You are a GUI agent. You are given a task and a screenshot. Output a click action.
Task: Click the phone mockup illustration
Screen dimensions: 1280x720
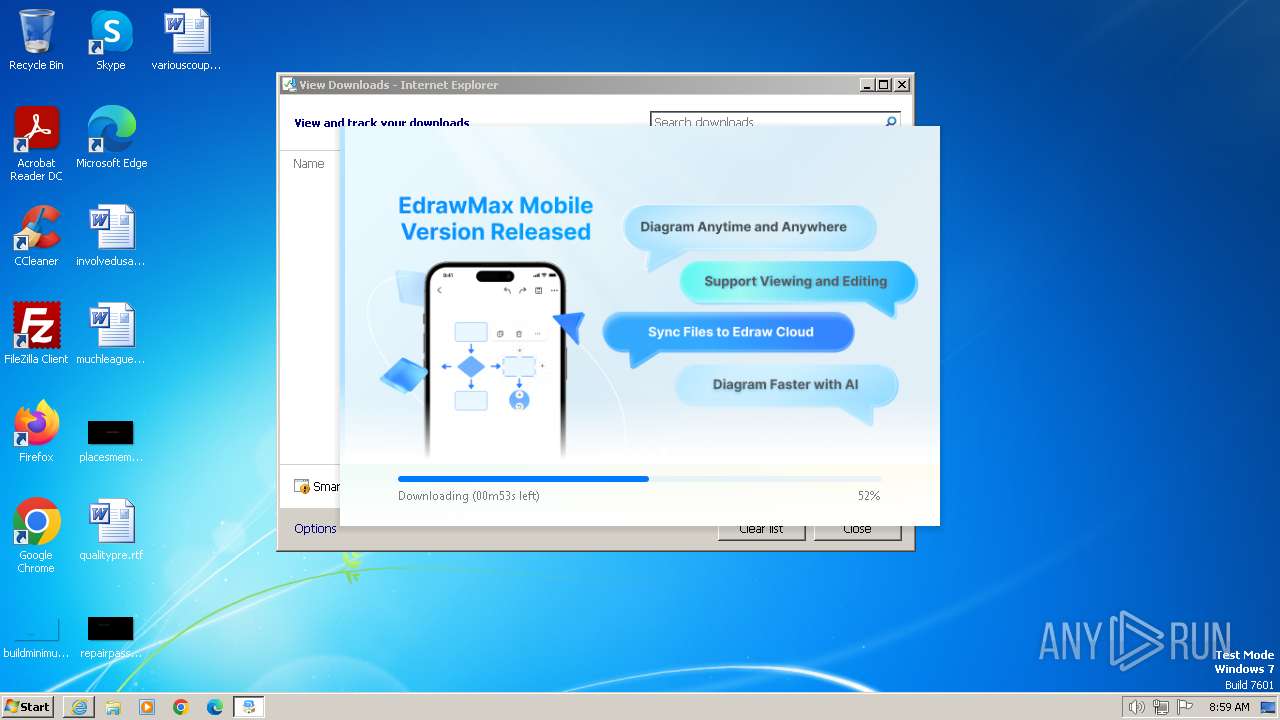point(495,360)
